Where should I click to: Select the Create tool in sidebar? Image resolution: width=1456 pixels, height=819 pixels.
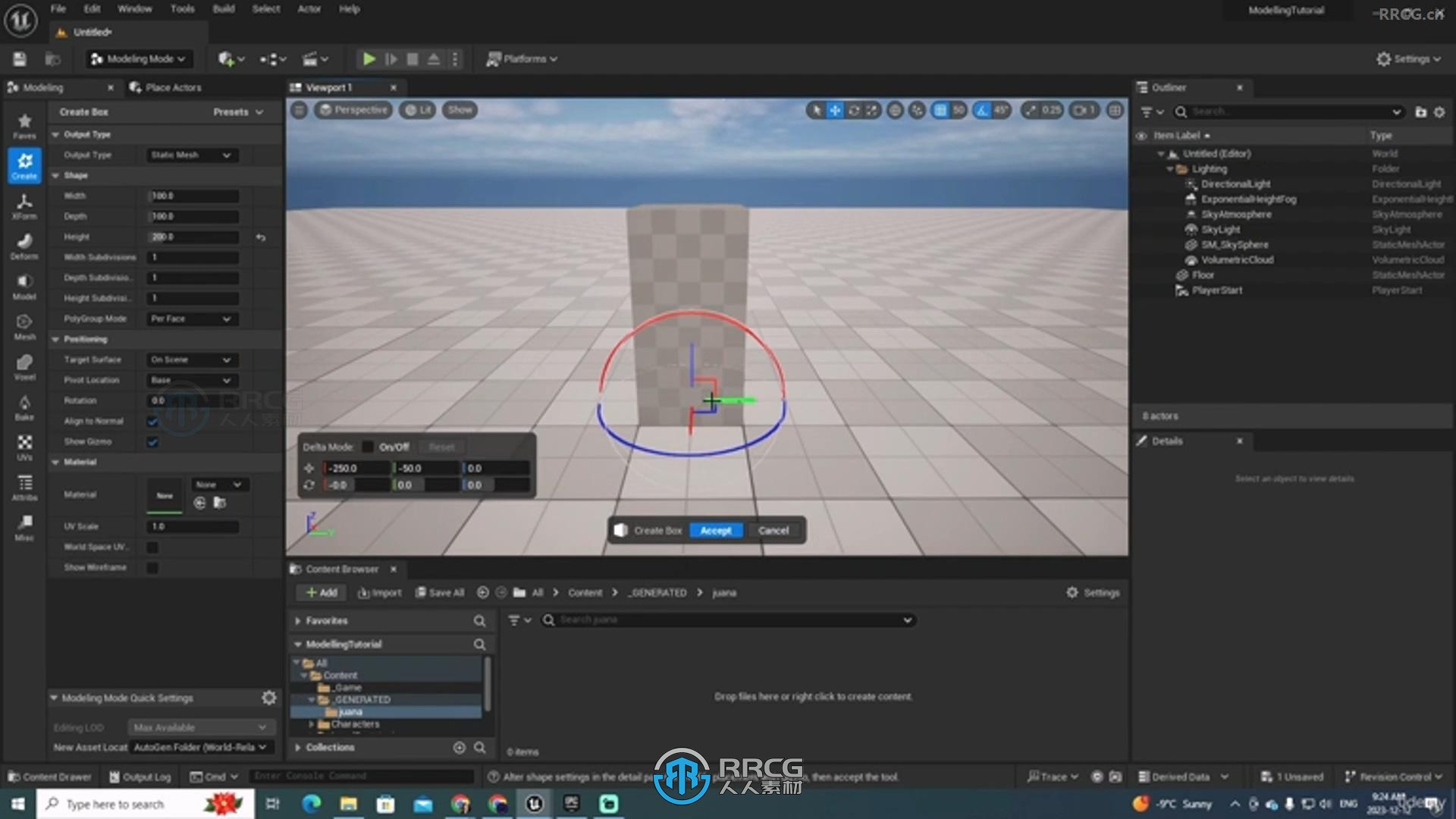24,164
